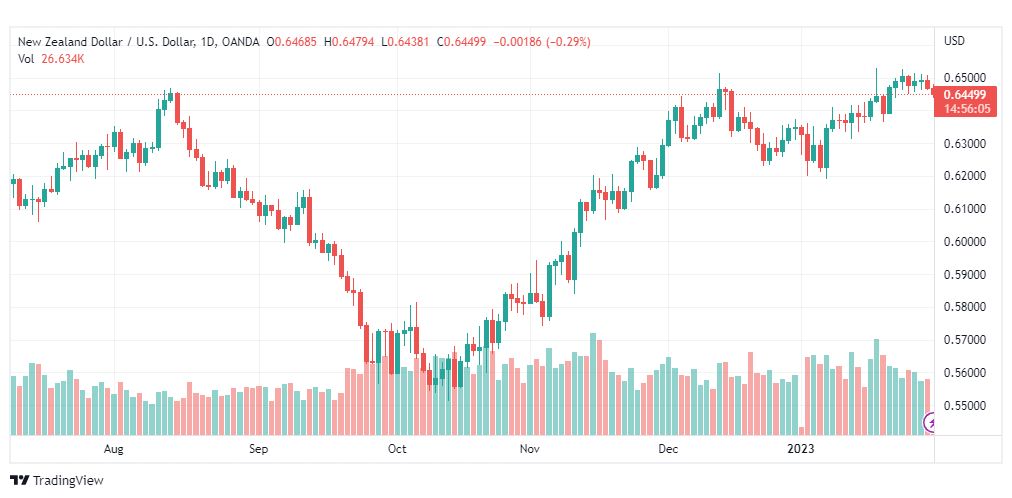Click the volume value 26.634K
Viewport: 1012px width, 498px height.
tap(62, 58)
